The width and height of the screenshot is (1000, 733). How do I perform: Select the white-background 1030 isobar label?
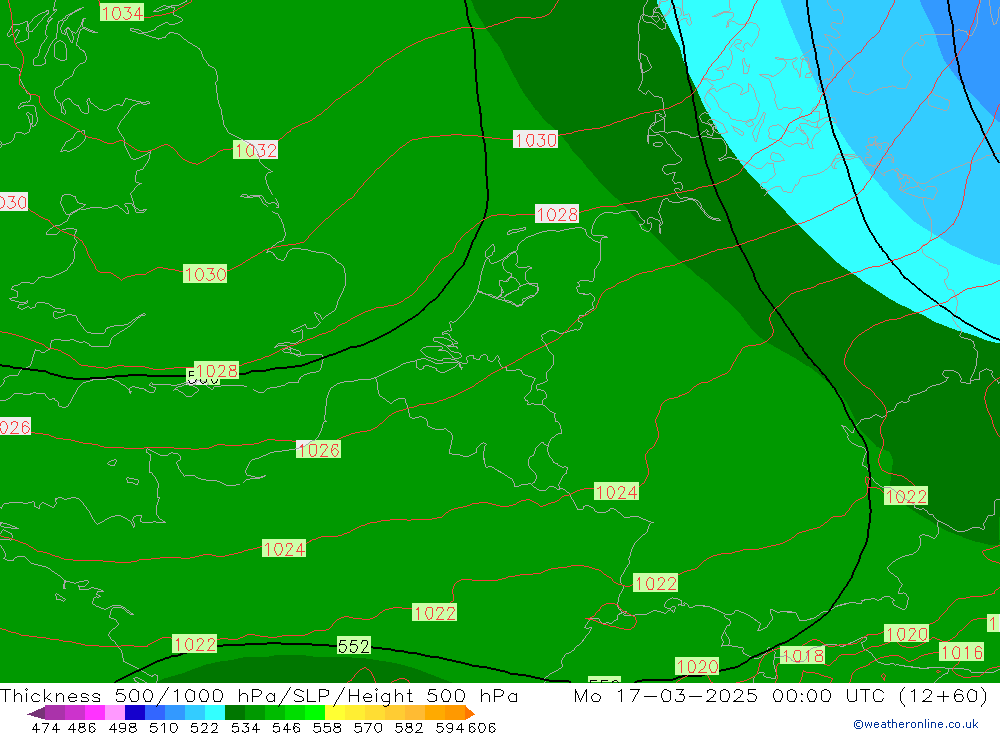[x=536, y=140]
